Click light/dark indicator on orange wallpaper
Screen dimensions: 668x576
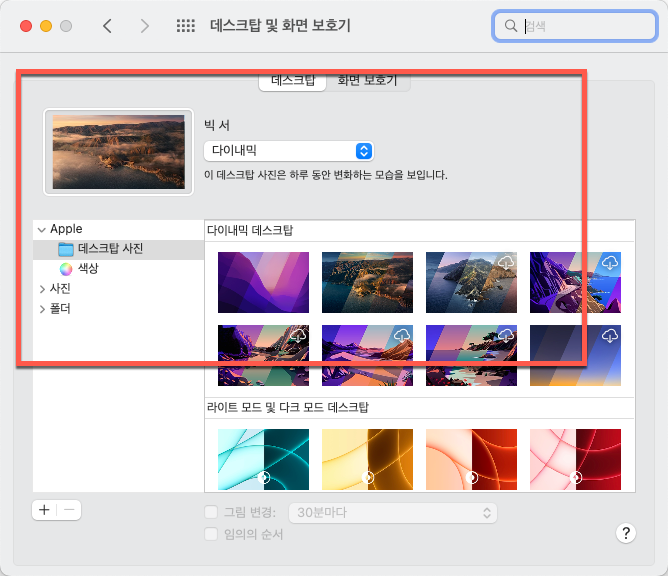point(472,477)
